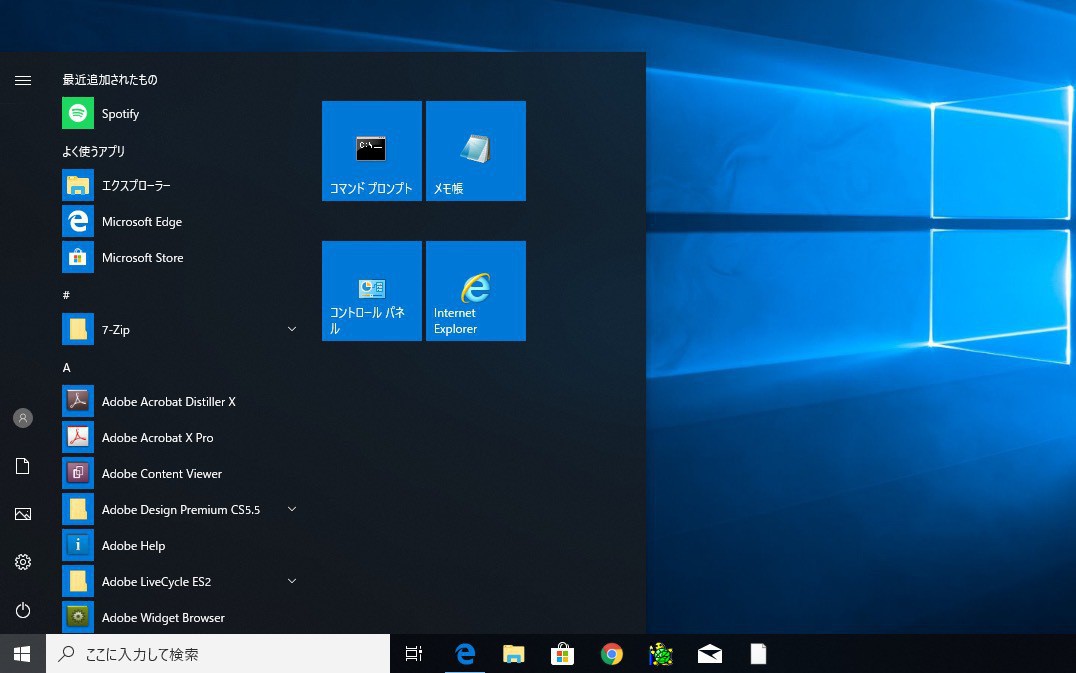This screenshot has width=1076, height=673.
Task: Click the Google Chrome taskbar icon
Action: click(612, 654)
